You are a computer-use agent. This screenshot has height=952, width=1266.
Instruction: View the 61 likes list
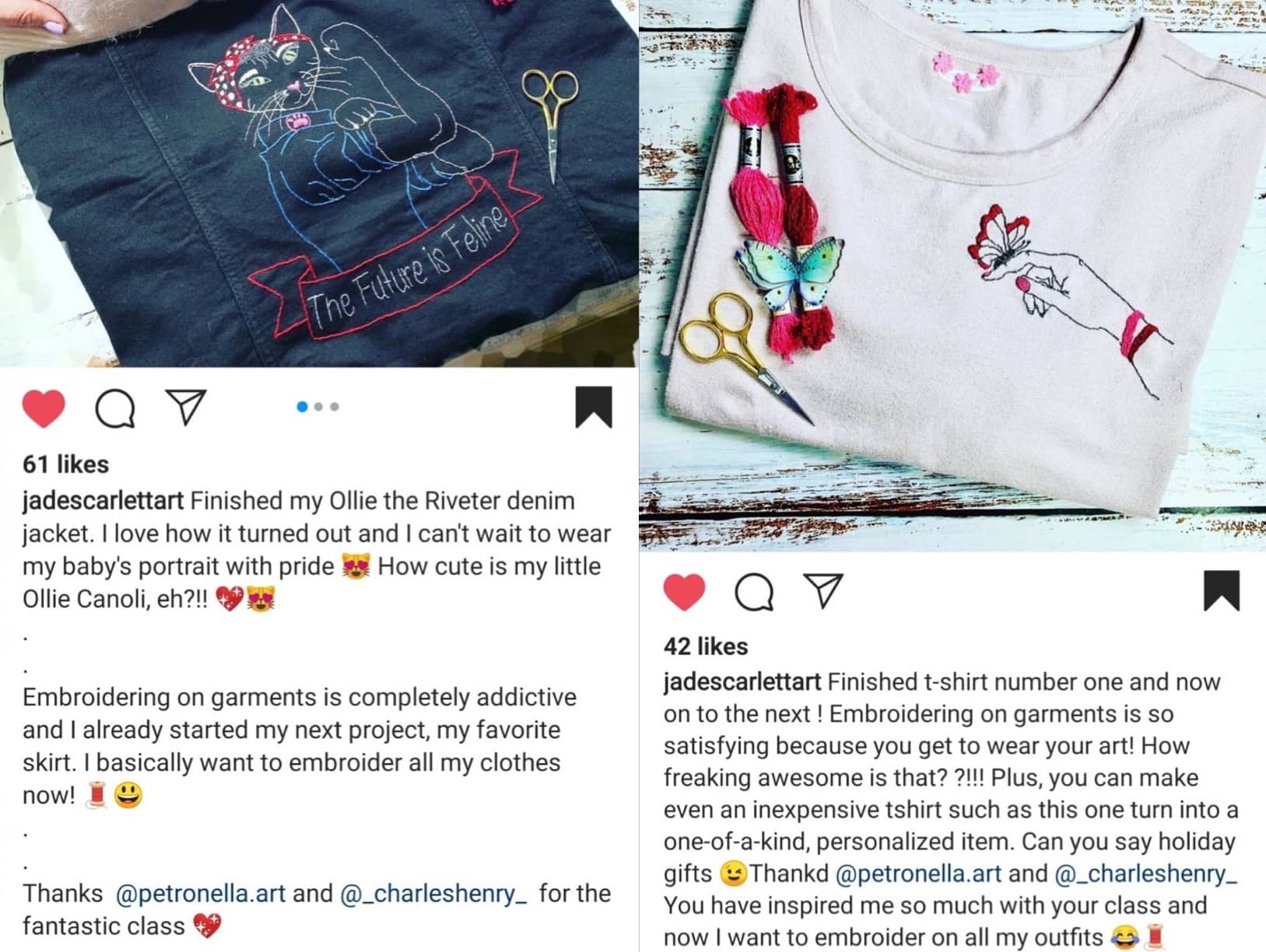pyautogui.click(x=65, y=464)
